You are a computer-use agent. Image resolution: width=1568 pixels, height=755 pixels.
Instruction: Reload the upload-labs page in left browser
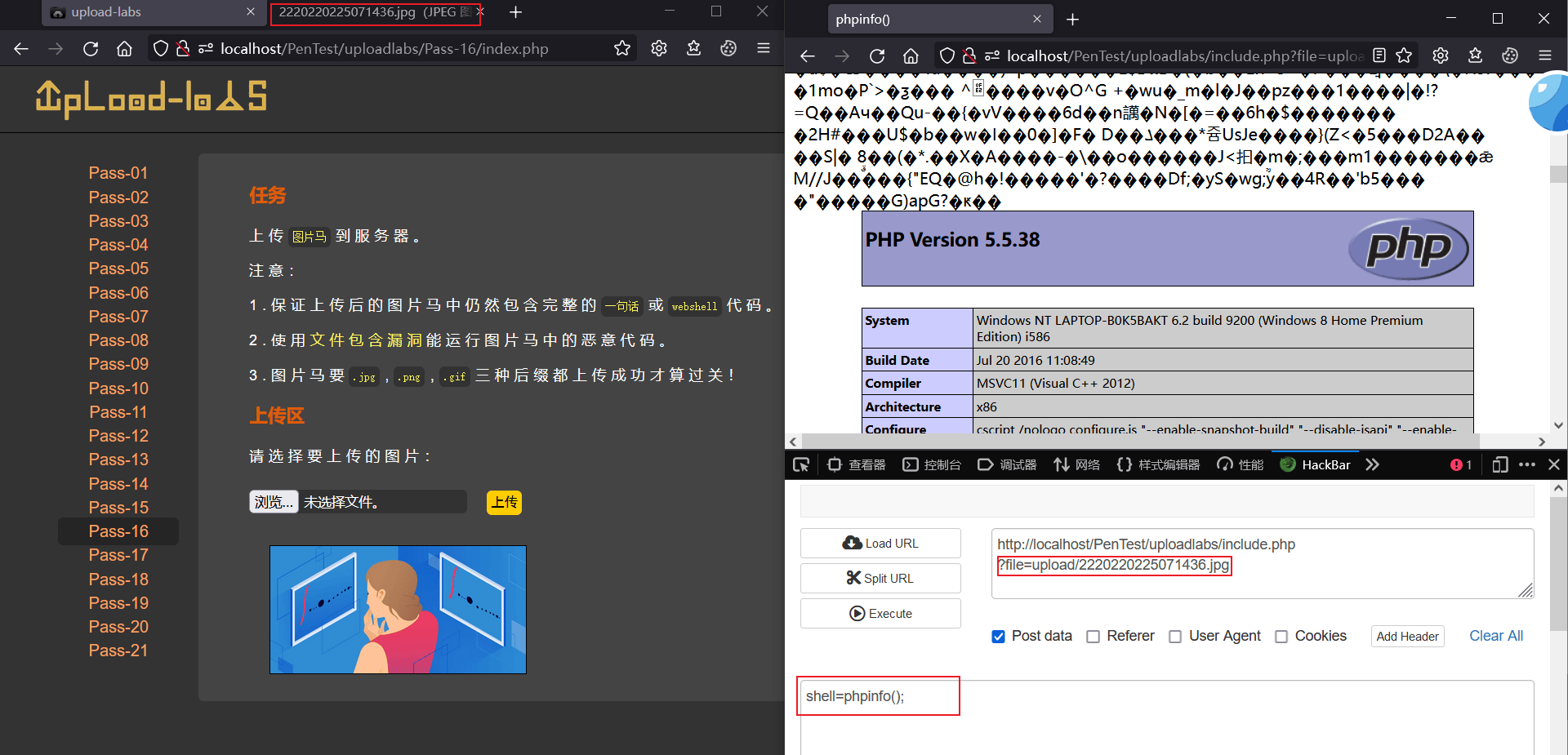[91, 49]
